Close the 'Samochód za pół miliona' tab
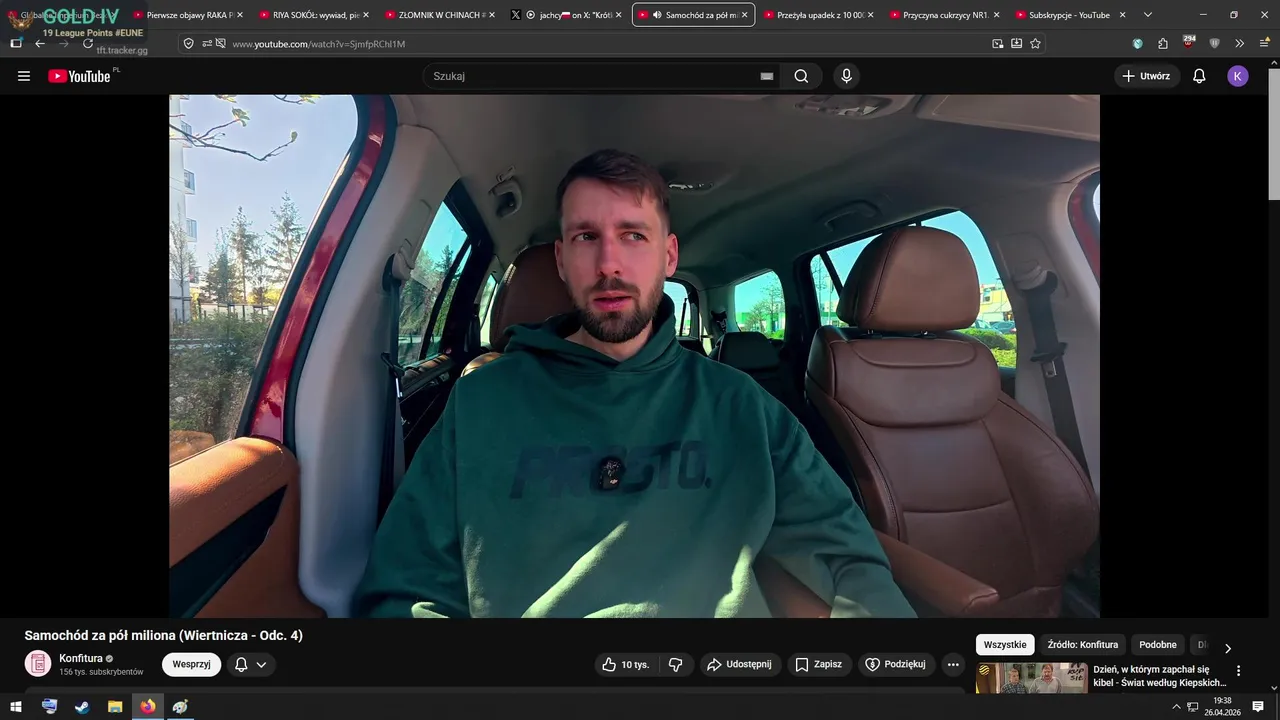The height and width of the screenshot is (720, 1280). 744,15
